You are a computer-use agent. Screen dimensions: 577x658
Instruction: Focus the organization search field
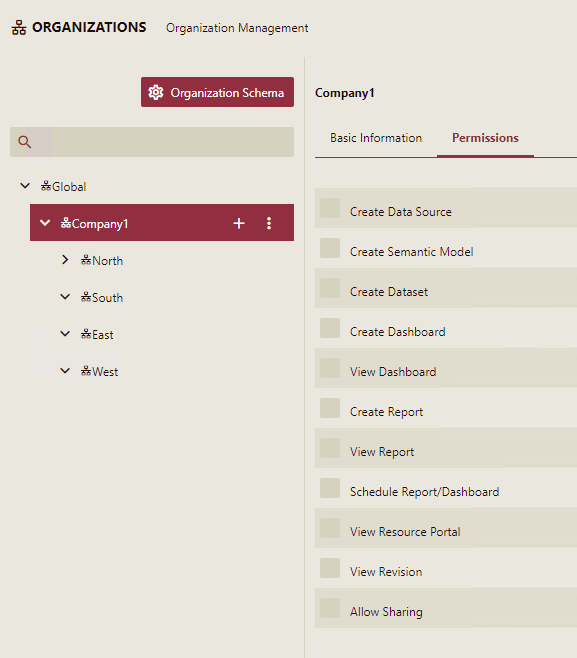point(152,142)
